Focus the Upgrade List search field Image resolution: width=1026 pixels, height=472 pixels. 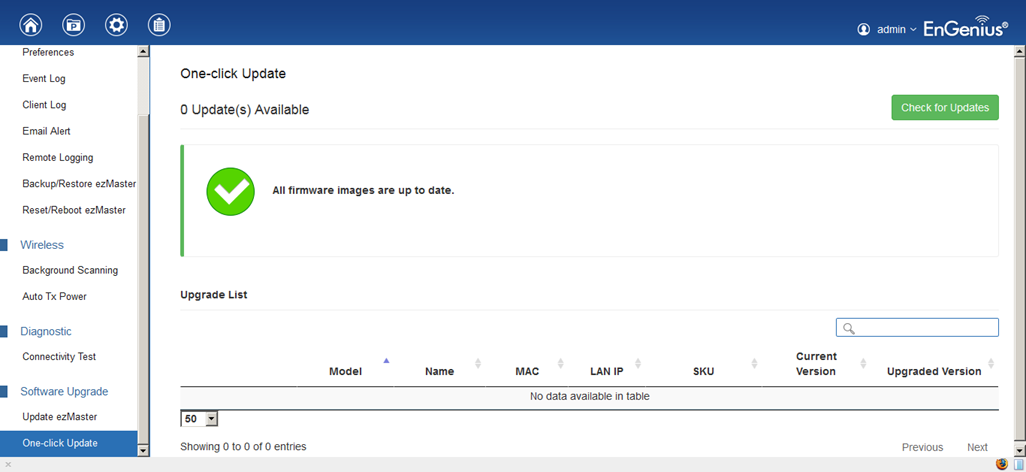click(x=917, y=327)
